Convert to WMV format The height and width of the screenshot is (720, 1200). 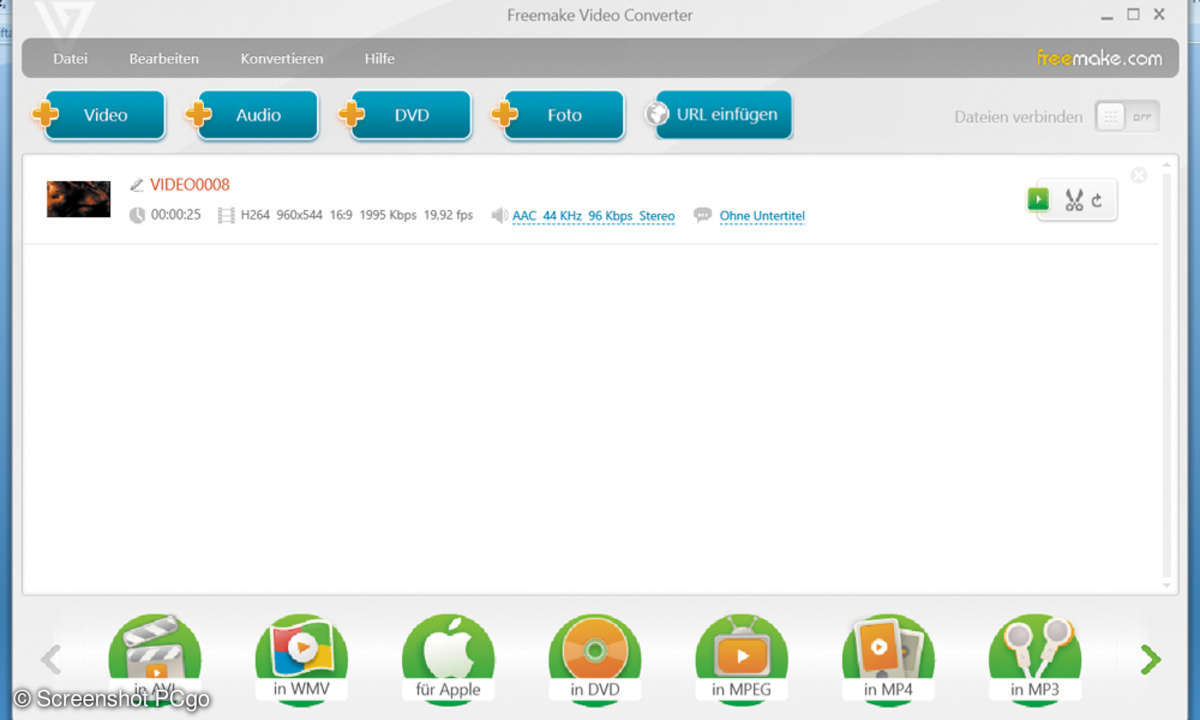[301, 660]
